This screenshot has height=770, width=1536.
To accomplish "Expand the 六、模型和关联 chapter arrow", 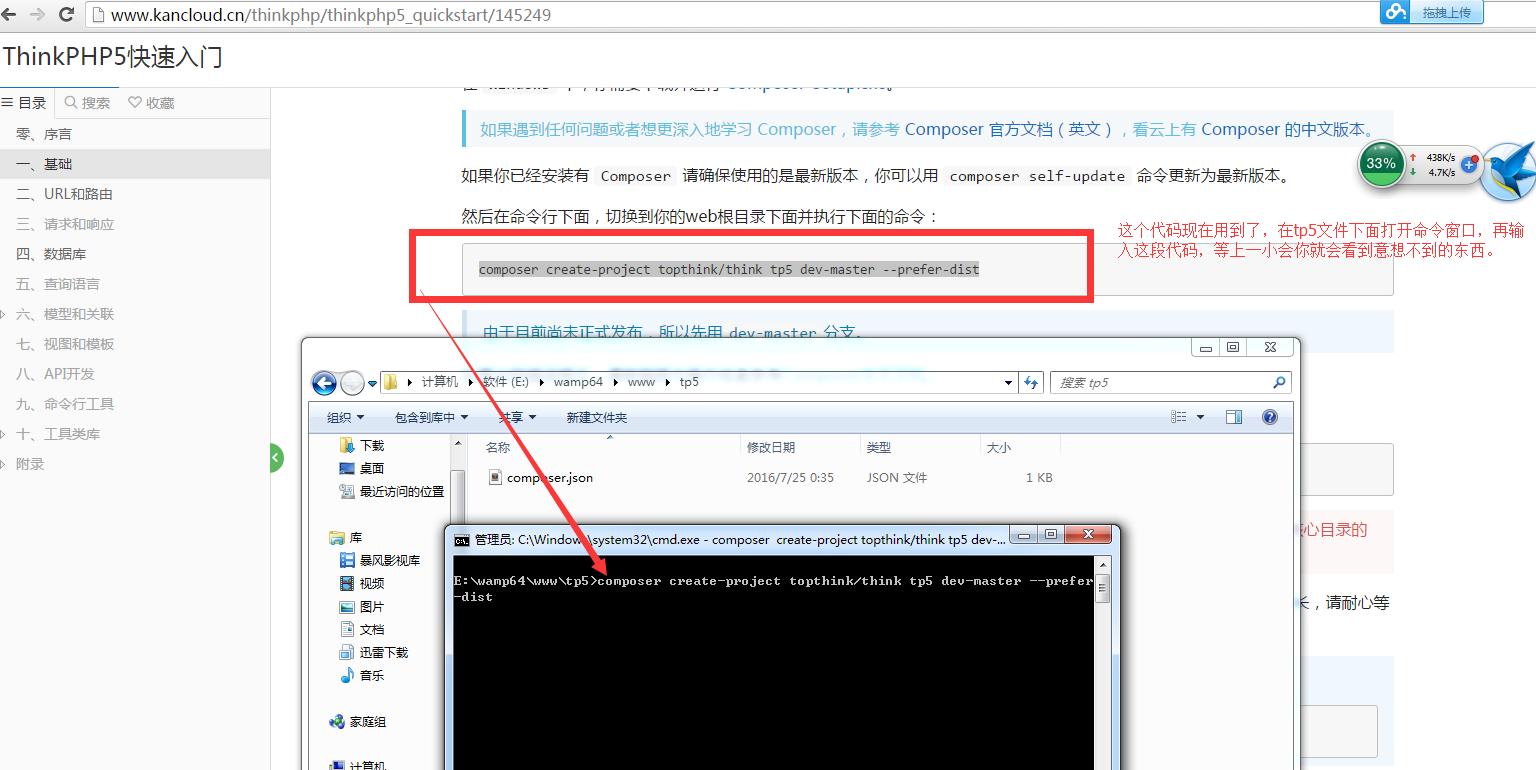I will [x=4, y=314].
